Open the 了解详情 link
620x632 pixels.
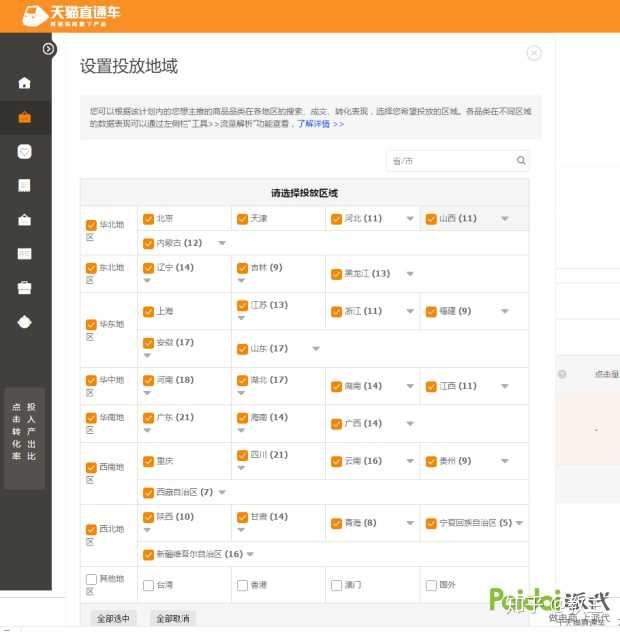pyautogui.click(x=320, y=124)
